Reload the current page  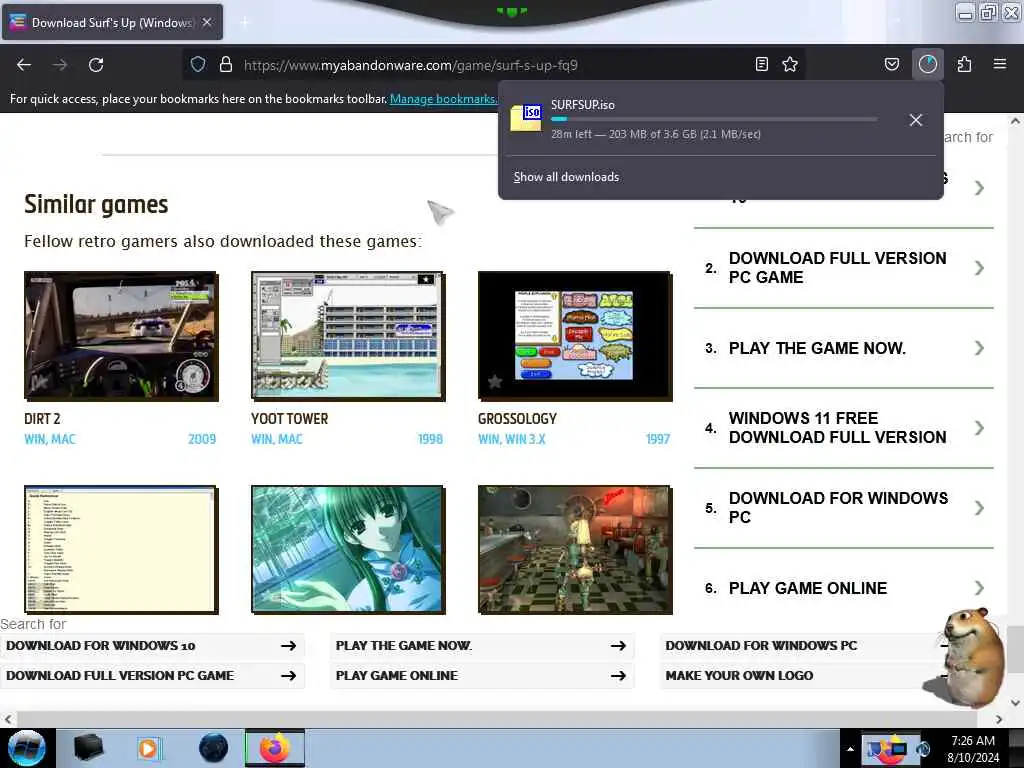click(x=96, y=65)
